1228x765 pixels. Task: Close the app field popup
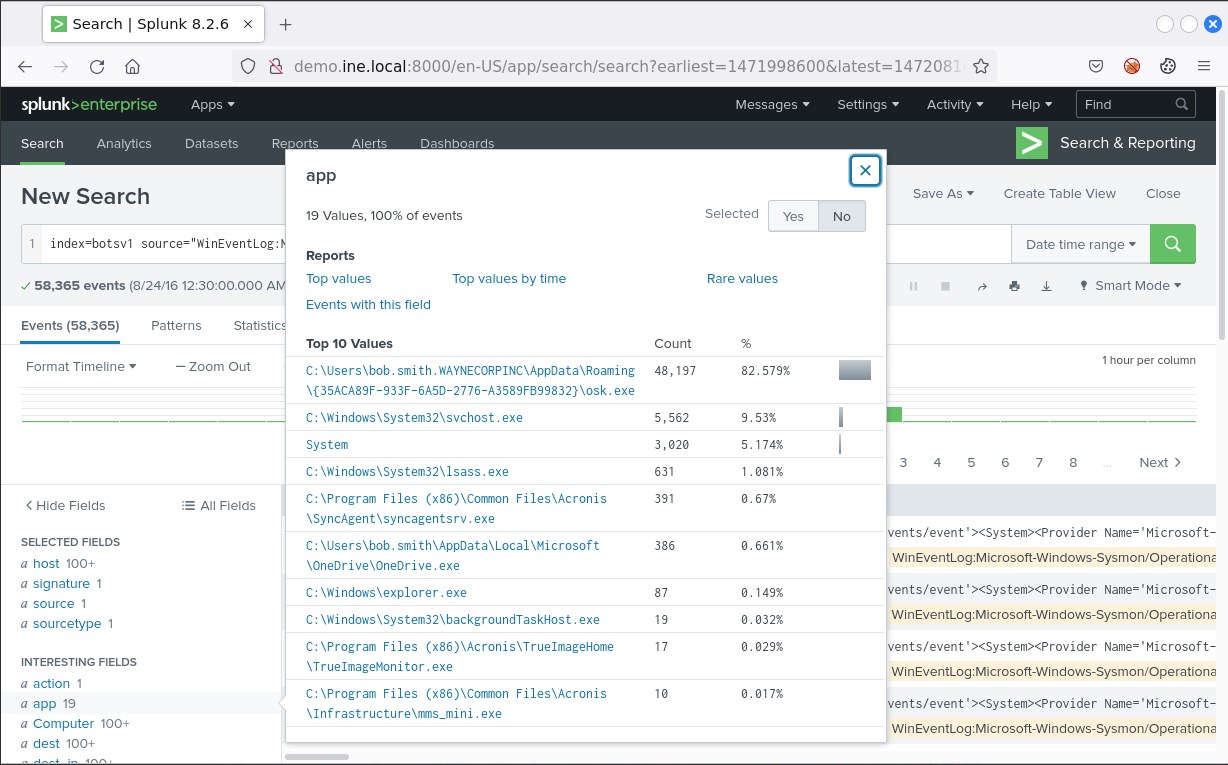click(865, 171)
